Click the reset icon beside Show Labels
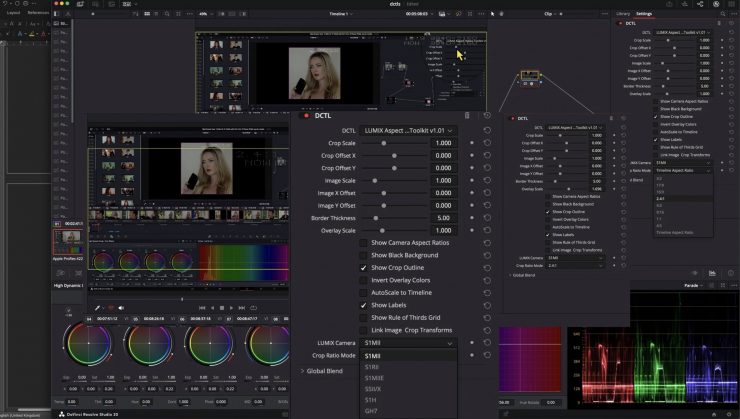The width and height of the screenshot is (740, 419). (487, 305)
